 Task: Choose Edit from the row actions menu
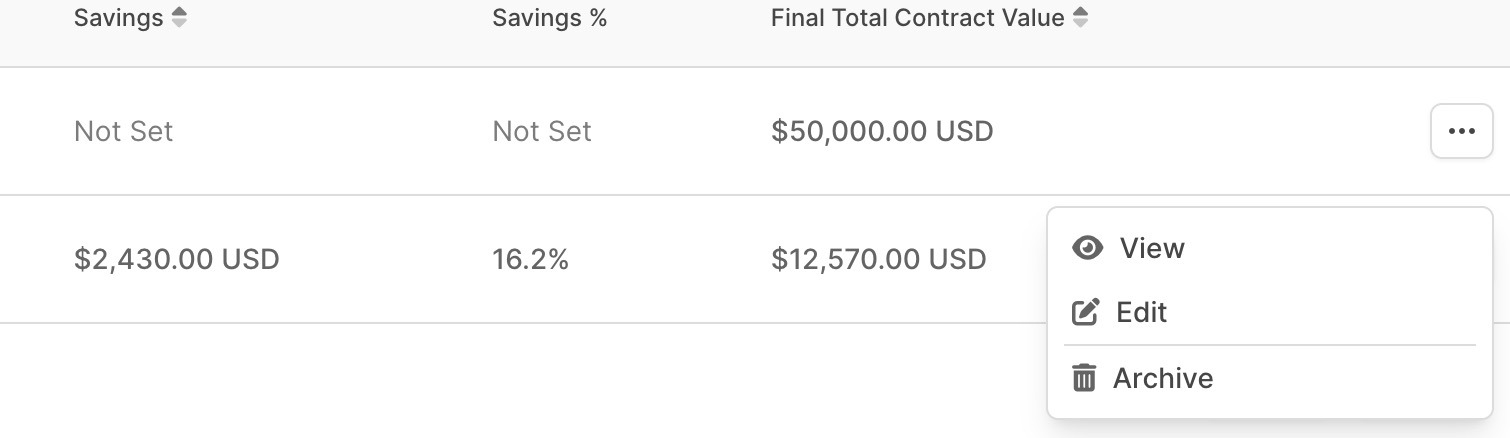tap(1142, 313)
